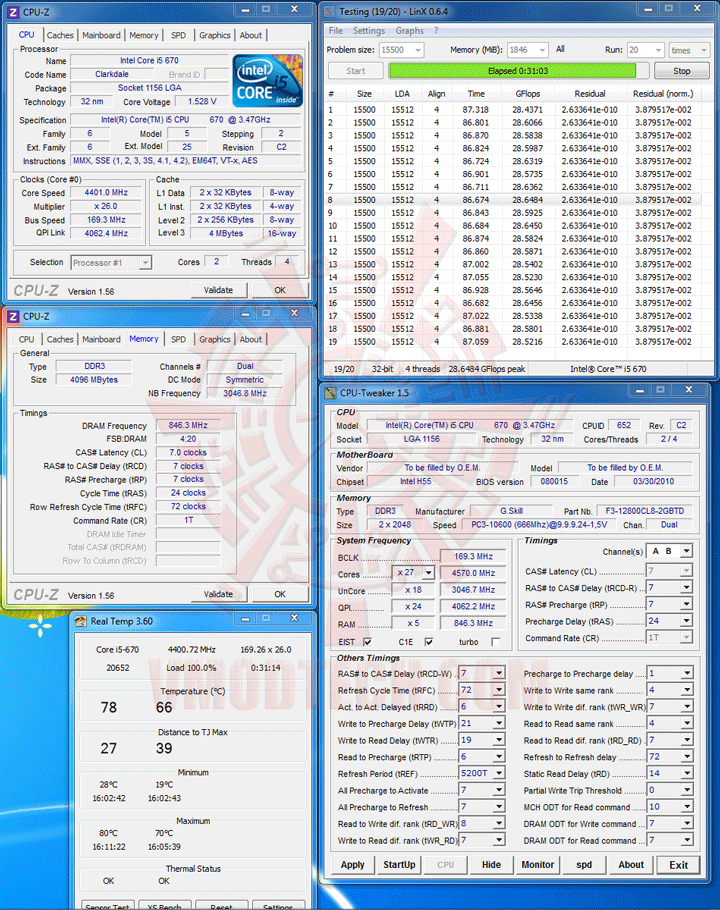Screen dimensions: 720x910
Task: Switch to Caches tab in top CPU-Z window
Action: click(60, 35)
